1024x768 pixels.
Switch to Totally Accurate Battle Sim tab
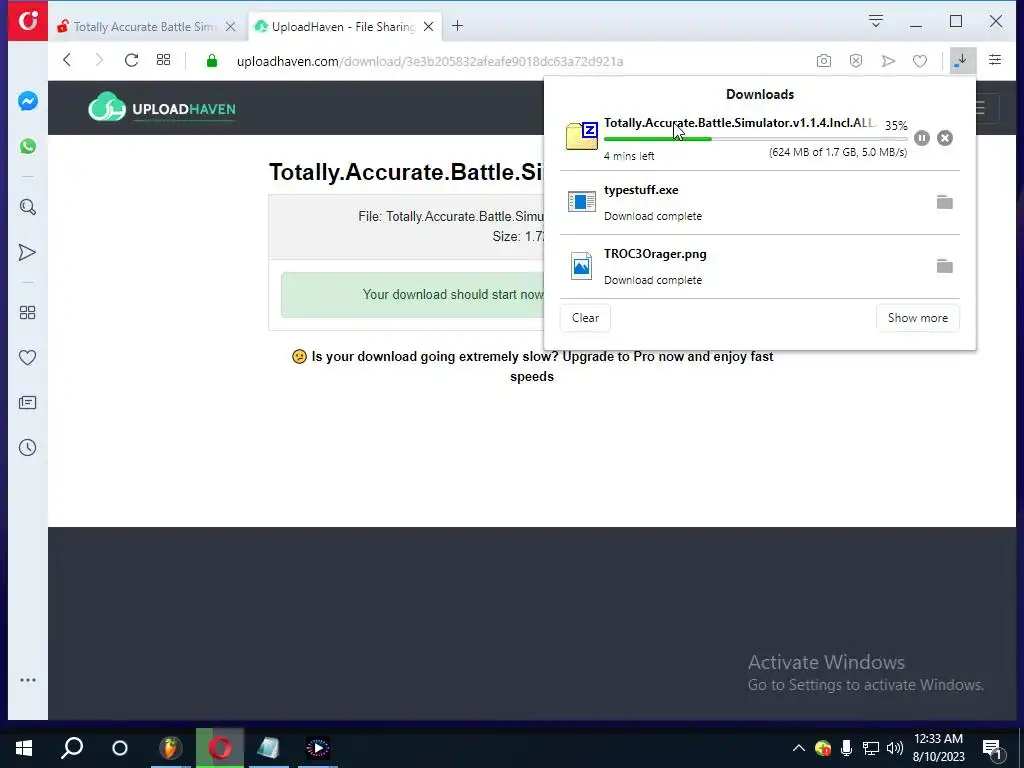(145, 27)
